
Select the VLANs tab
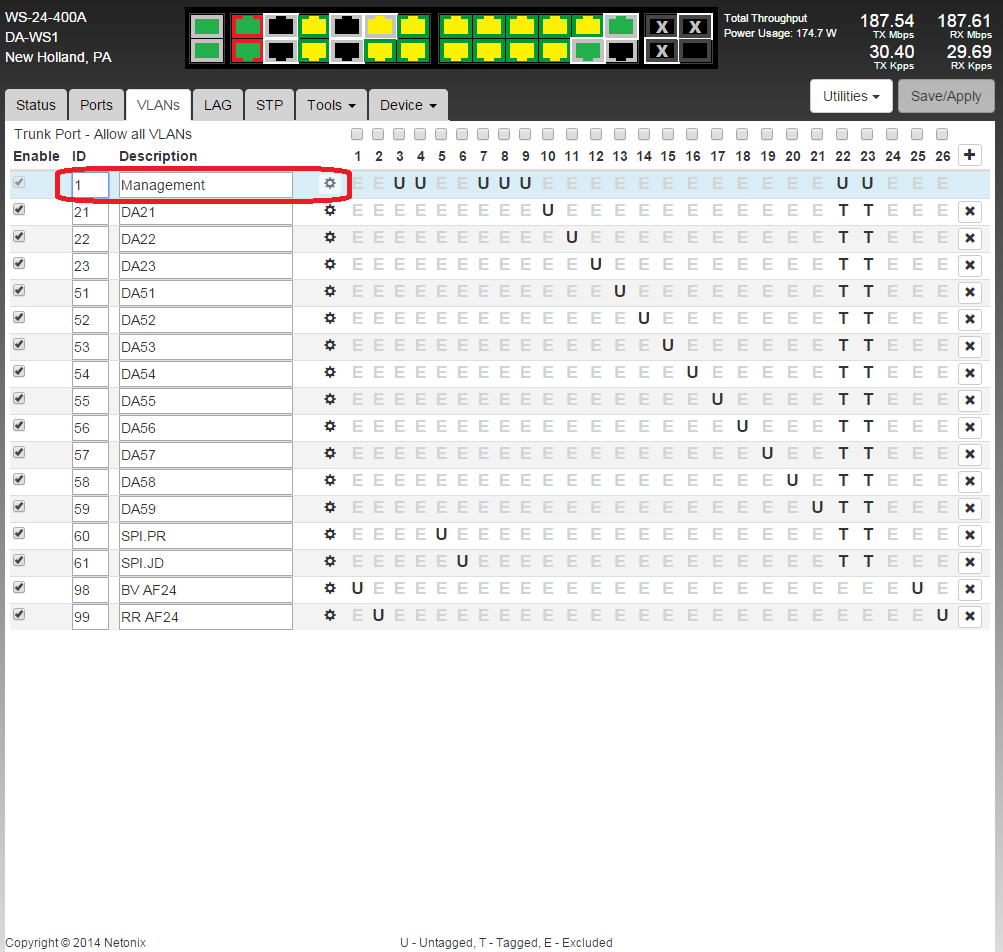(x=158, y=105)
